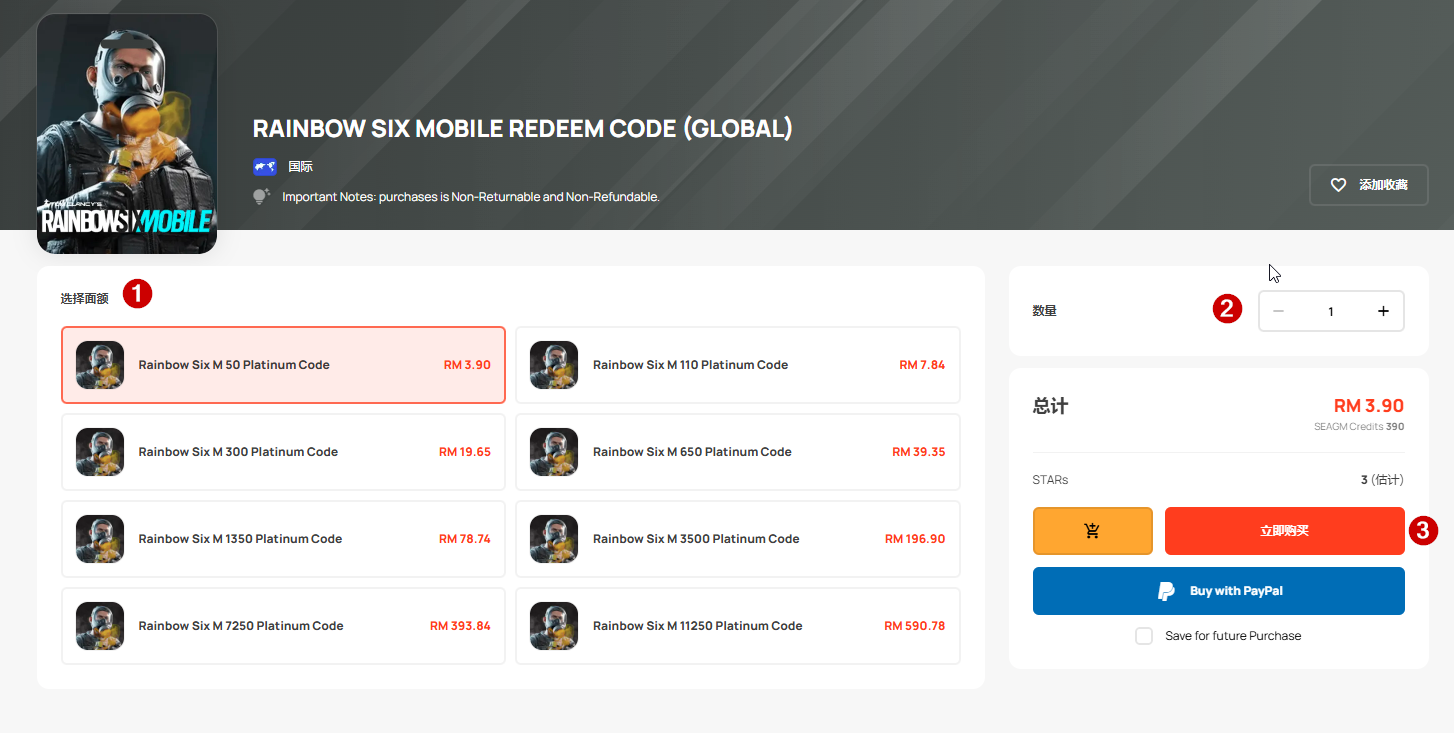Select Rainbow Six M 50 Platinum Code
This screenshot has height=733, width=1454.
283,365
